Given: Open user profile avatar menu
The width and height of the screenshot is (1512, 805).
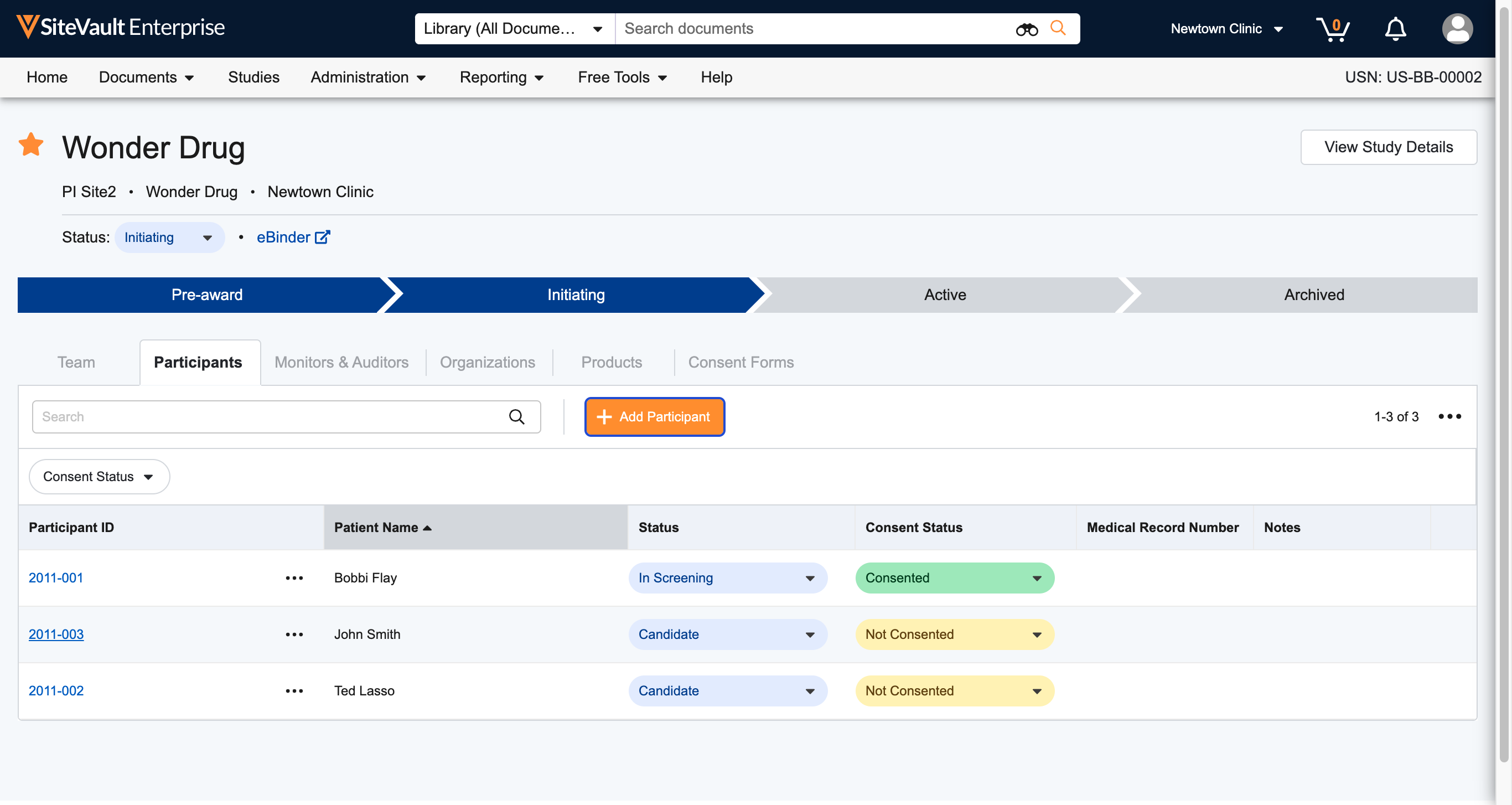Looking at the screenshot, I should 1457,29.
